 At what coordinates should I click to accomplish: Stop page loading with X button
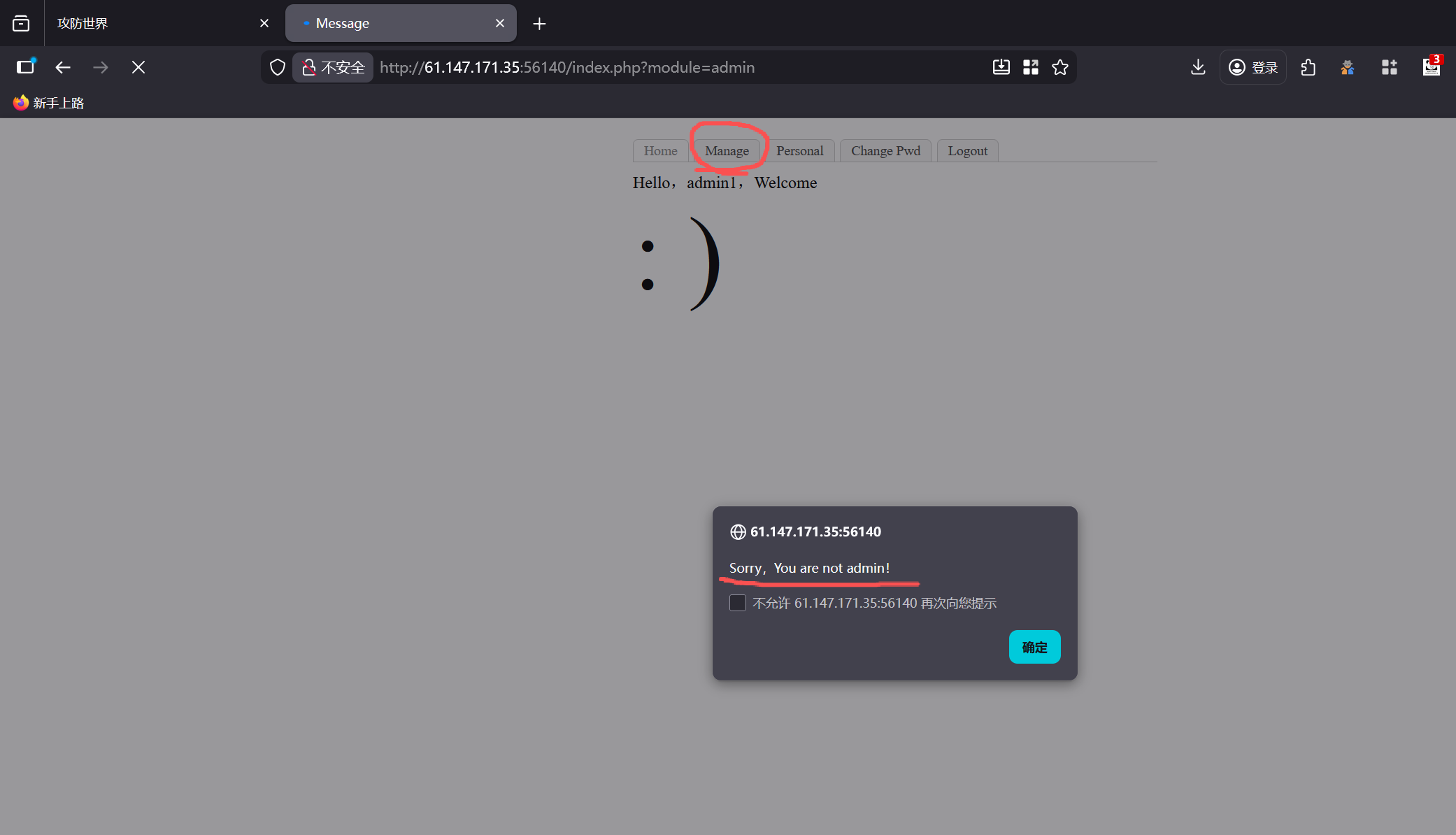pos(138,67)
